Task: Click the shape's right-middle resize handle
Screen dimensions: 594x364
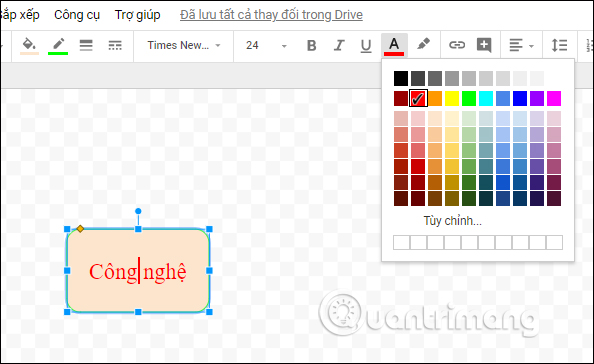Action: point(209,270)
